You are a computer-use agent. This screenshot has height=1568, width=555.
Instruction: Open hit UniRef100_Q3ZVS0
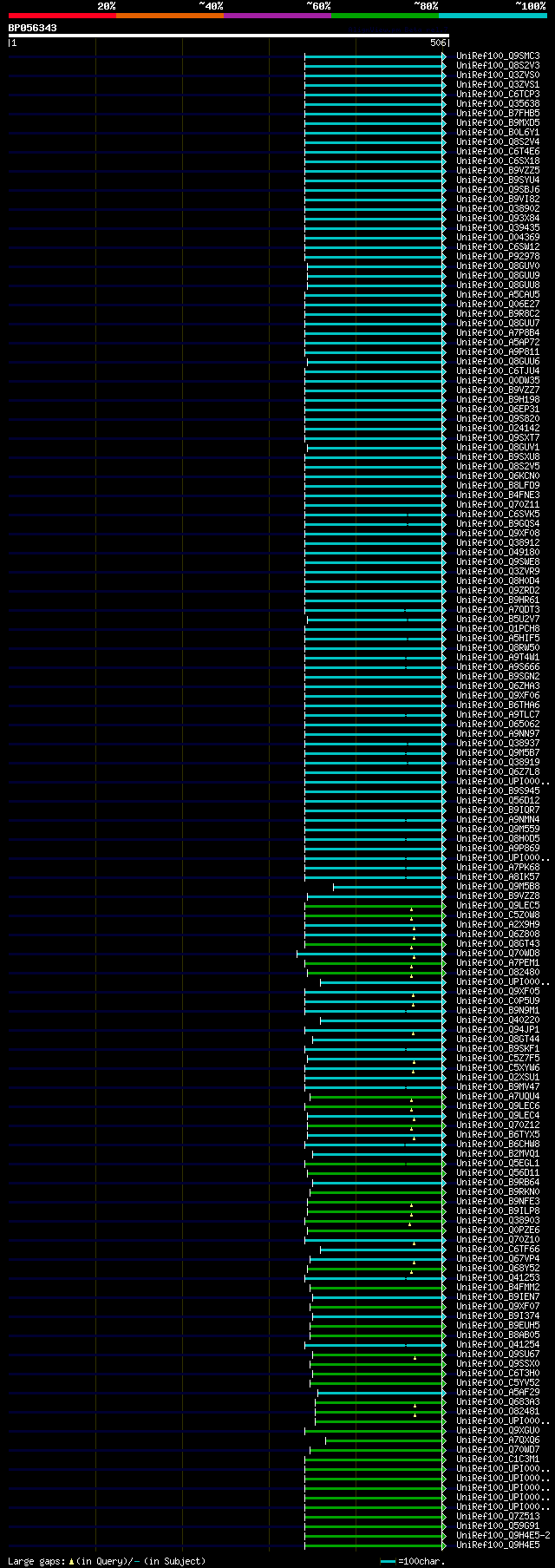pos(498,75)
